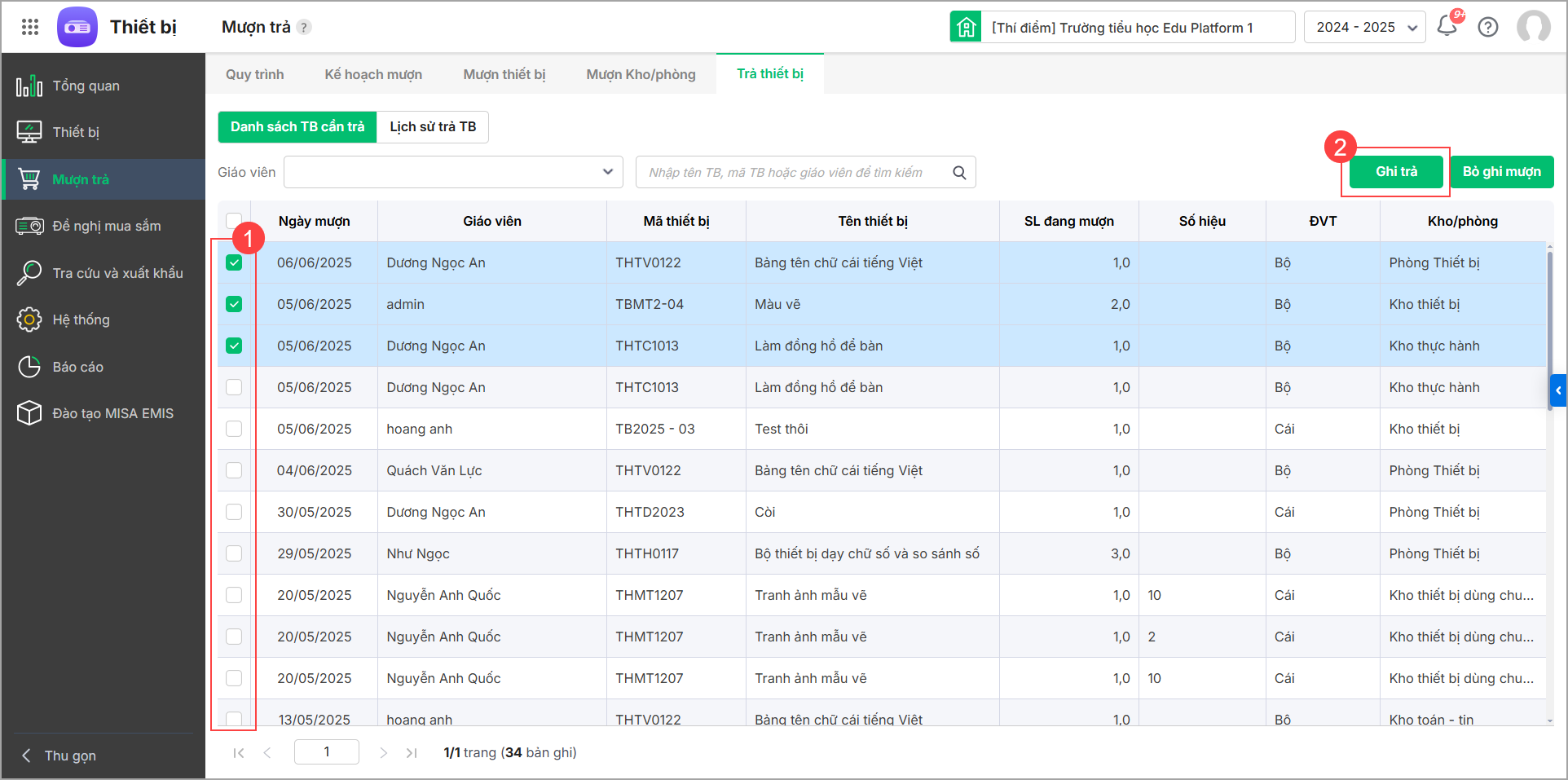This screenshot has height=780, width=1568.
Task: Open the help question mark icon
Action: pyautogui.click(x=1488, y=27)
